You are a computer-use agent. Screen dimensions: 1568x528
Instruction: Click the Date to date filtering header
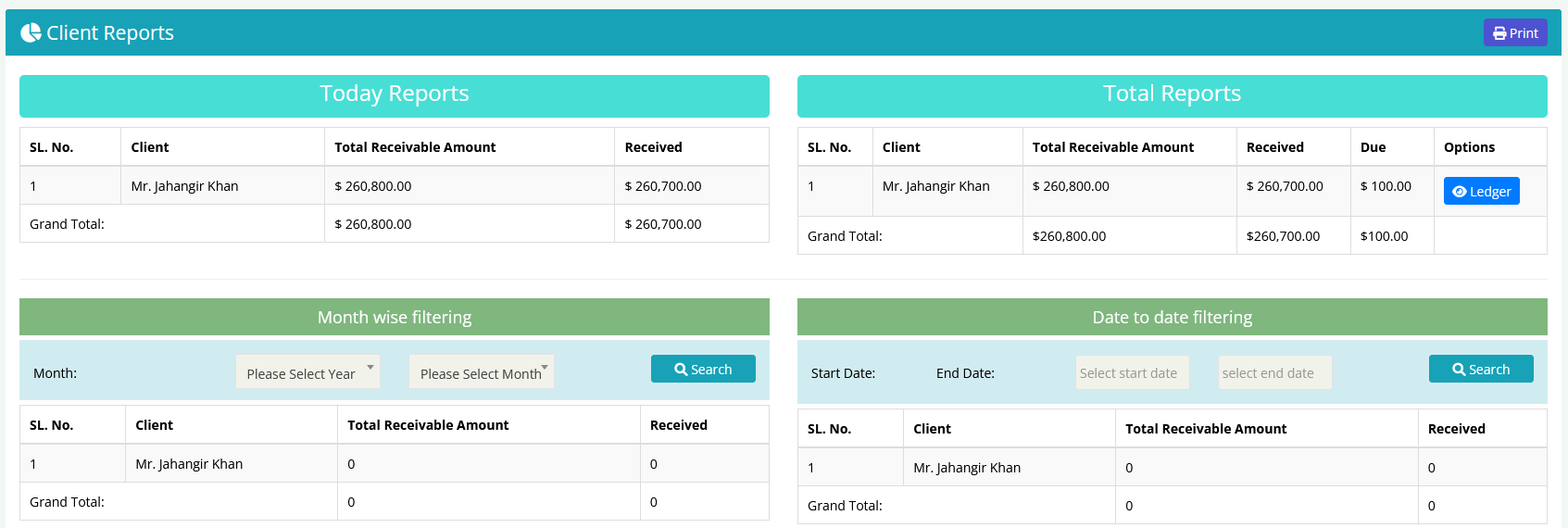pos(1172,318)
